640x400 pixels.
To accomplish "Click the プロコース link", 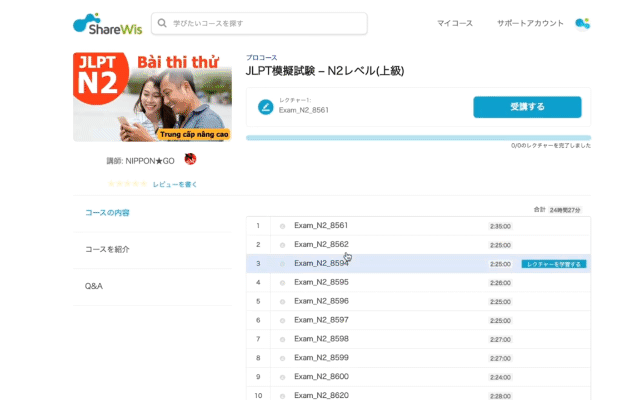I will coord(262,58).
